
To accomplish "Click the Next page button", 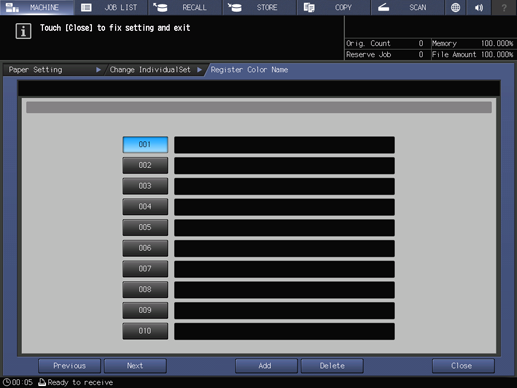I will point(135,366).
